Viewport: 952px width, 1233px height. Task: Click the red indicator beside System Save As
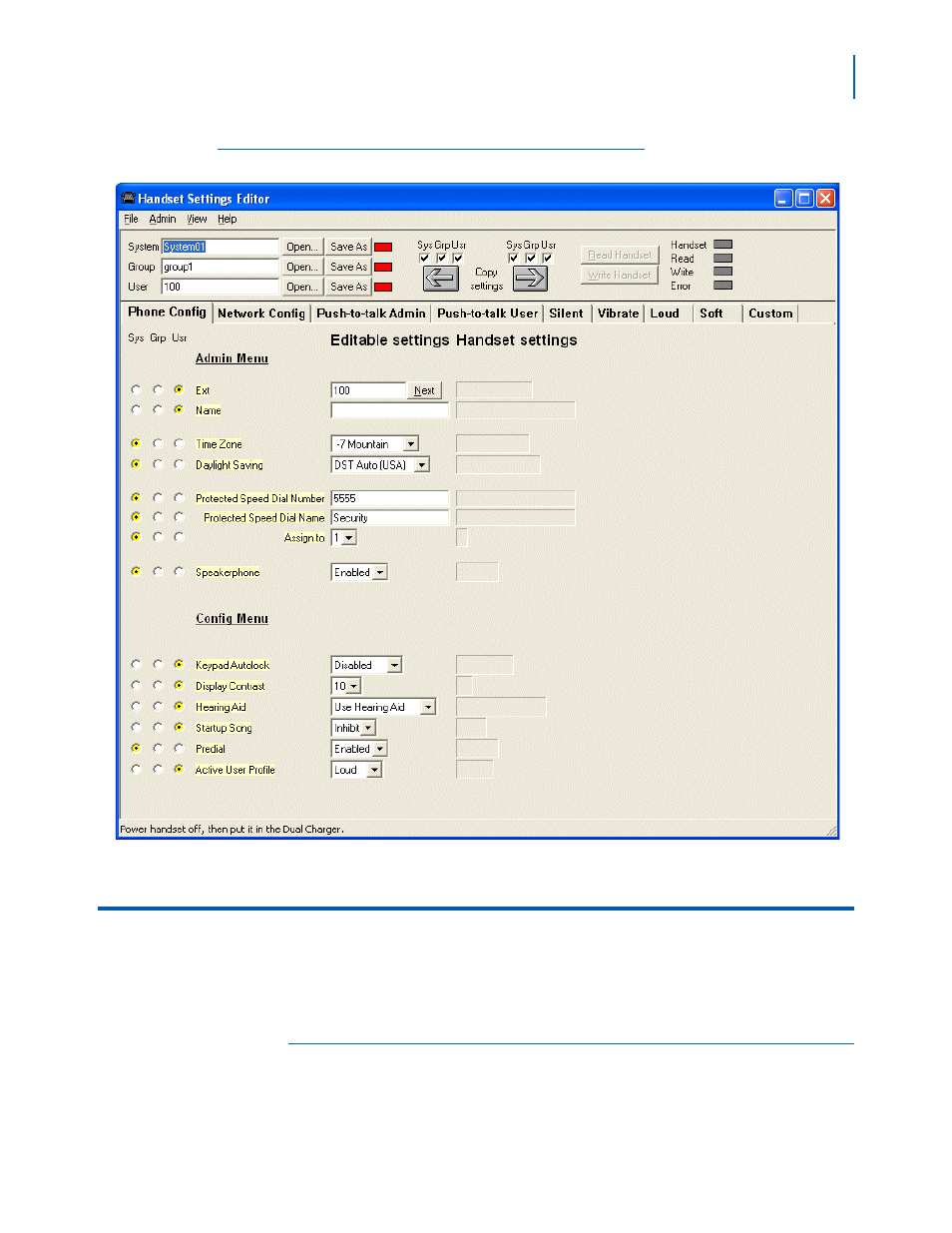pos(383,248)
